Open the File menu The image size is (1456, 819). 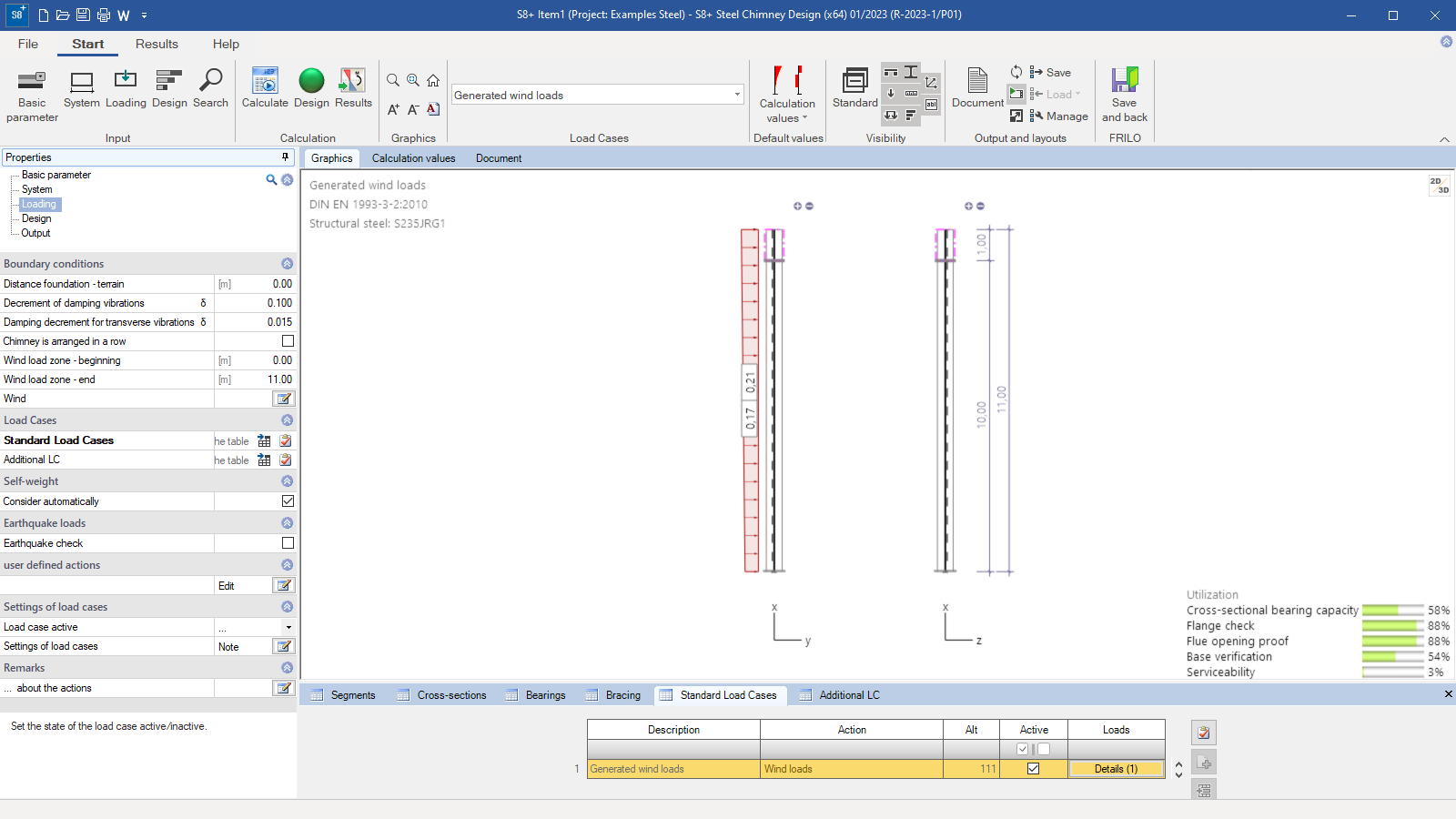[x=28, y=44]
